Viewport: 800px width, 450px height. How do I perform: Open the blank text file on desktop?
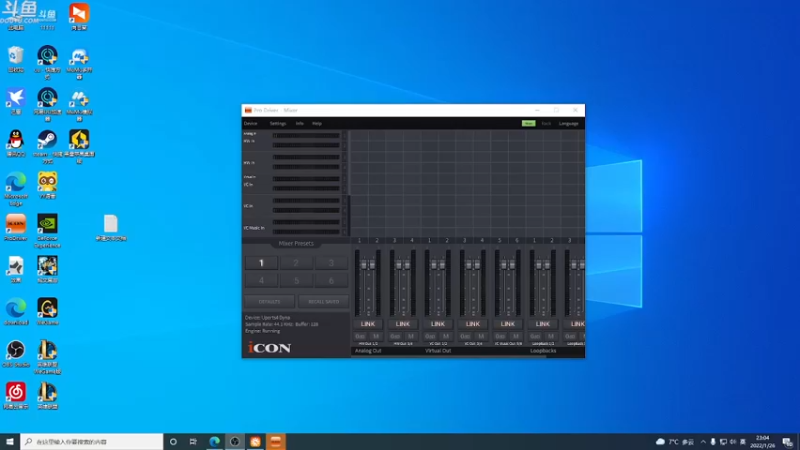(x=111, y=227)
